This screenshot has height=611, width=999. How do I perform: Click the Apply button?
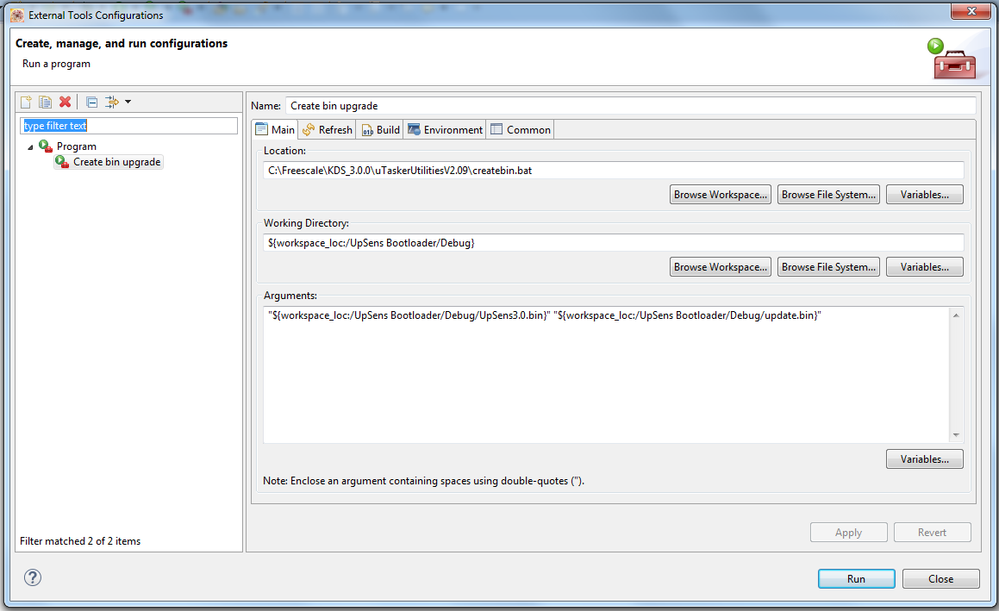(848, 532)
